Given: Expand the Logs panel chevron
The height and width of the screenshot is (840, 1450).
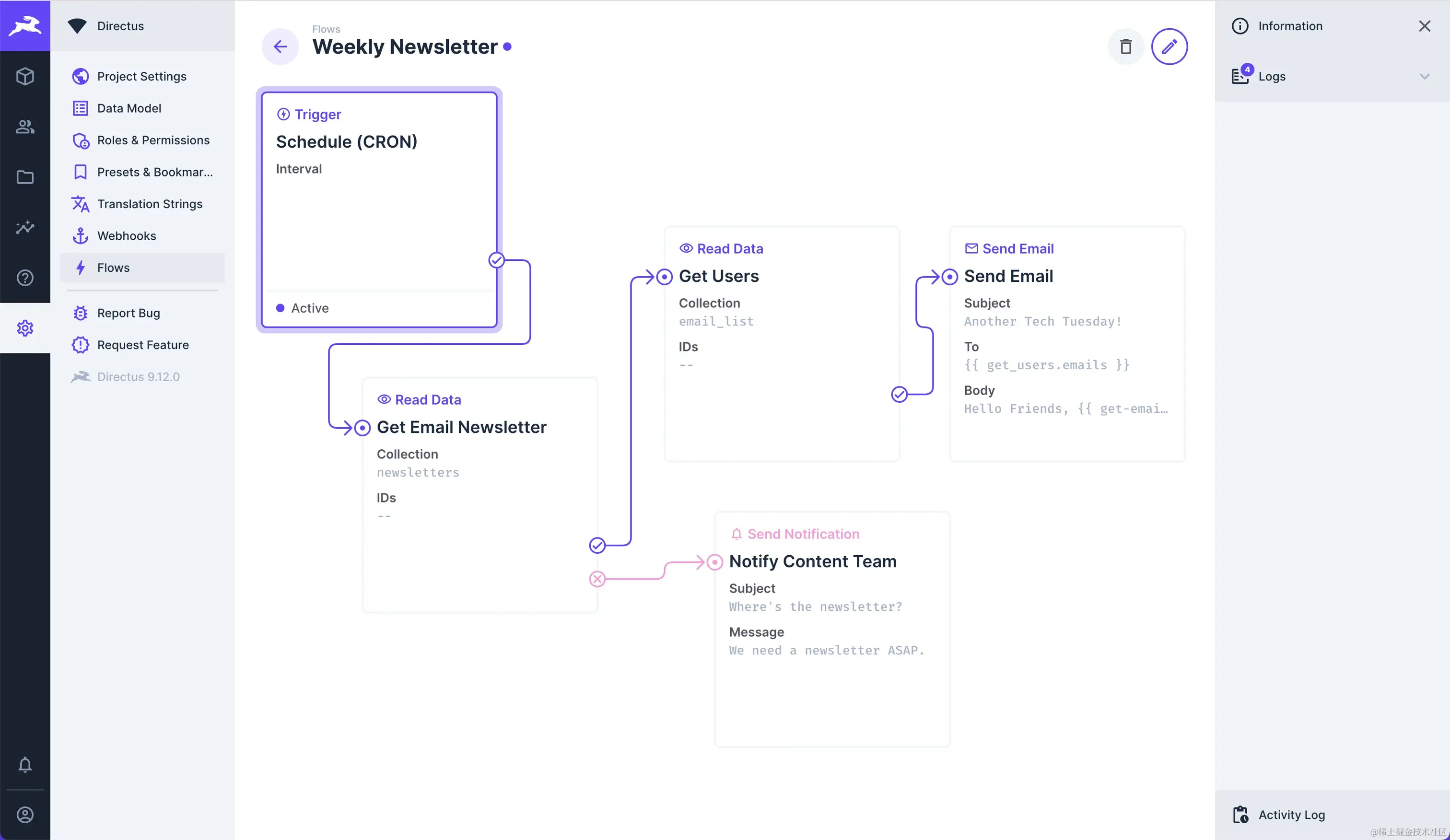Looking at the screenshot, I should point(1424,77).
